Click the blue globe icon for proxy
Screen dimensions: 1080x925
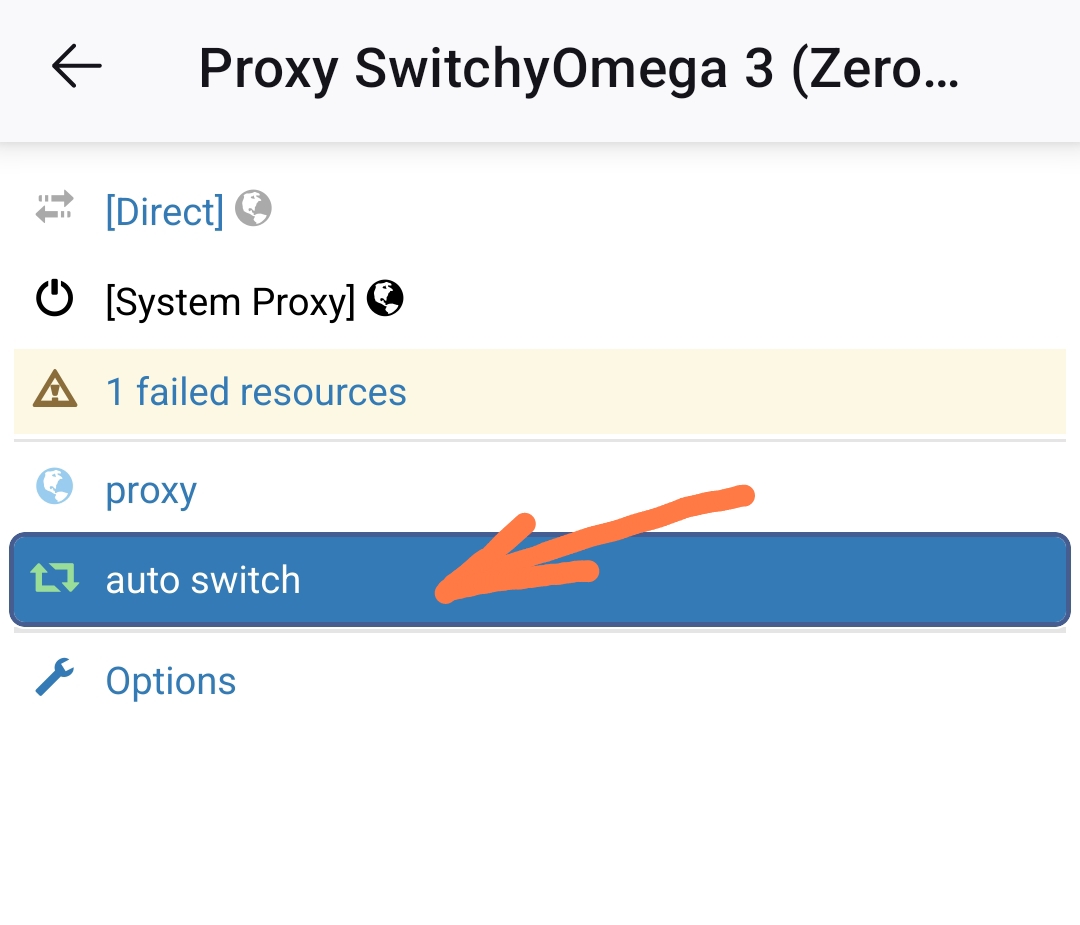pyautogui.click(x=55, y=487)
